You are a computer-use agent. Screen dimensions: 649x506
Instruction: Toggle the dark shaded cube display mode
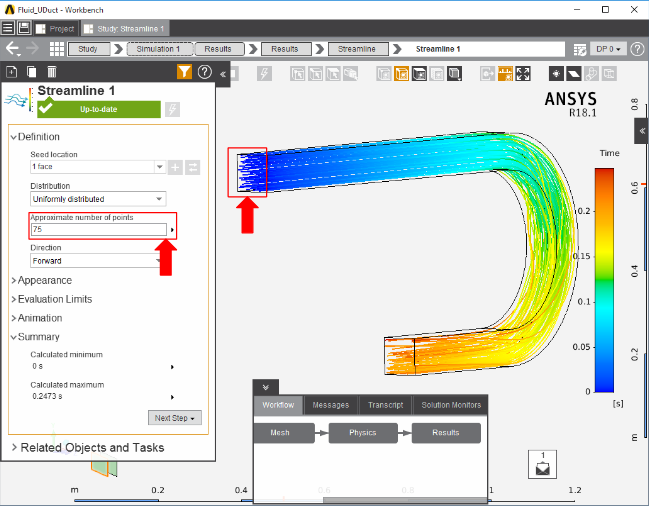click(x=419, y=74)
